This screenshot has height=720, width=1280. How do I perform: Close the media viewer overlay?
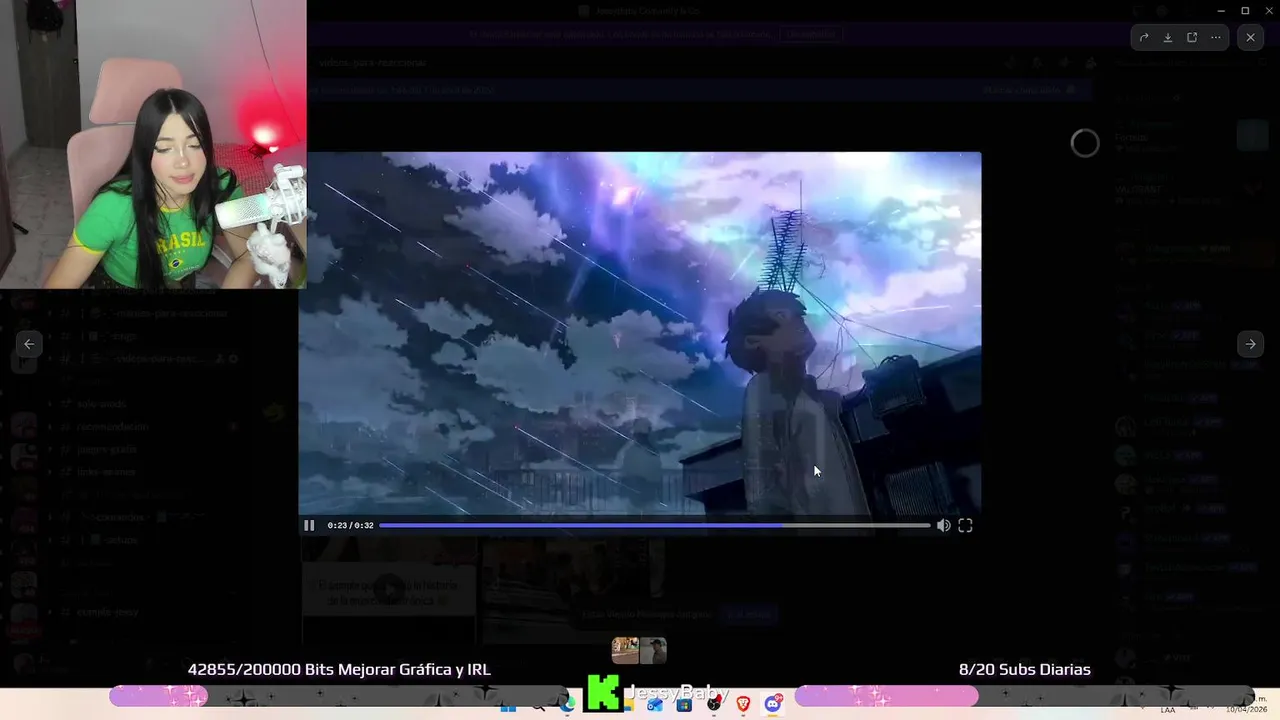pyautogui.click(x=1250, y=37)
